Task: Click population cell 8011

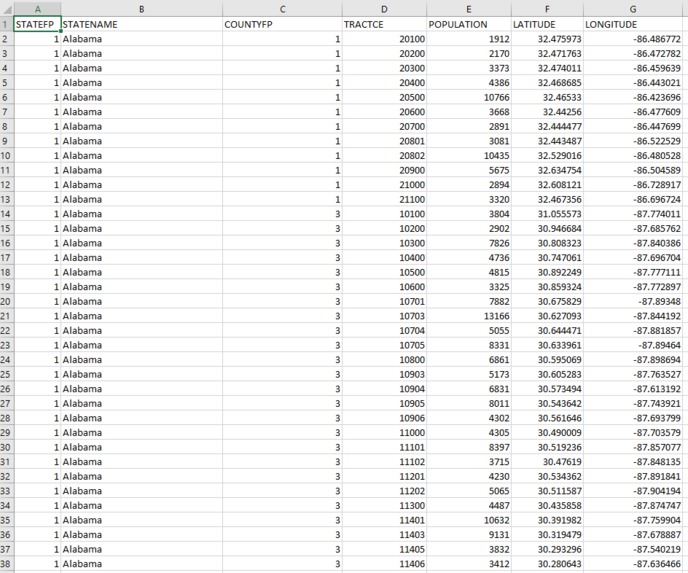Action: click(x=469, y=403)
